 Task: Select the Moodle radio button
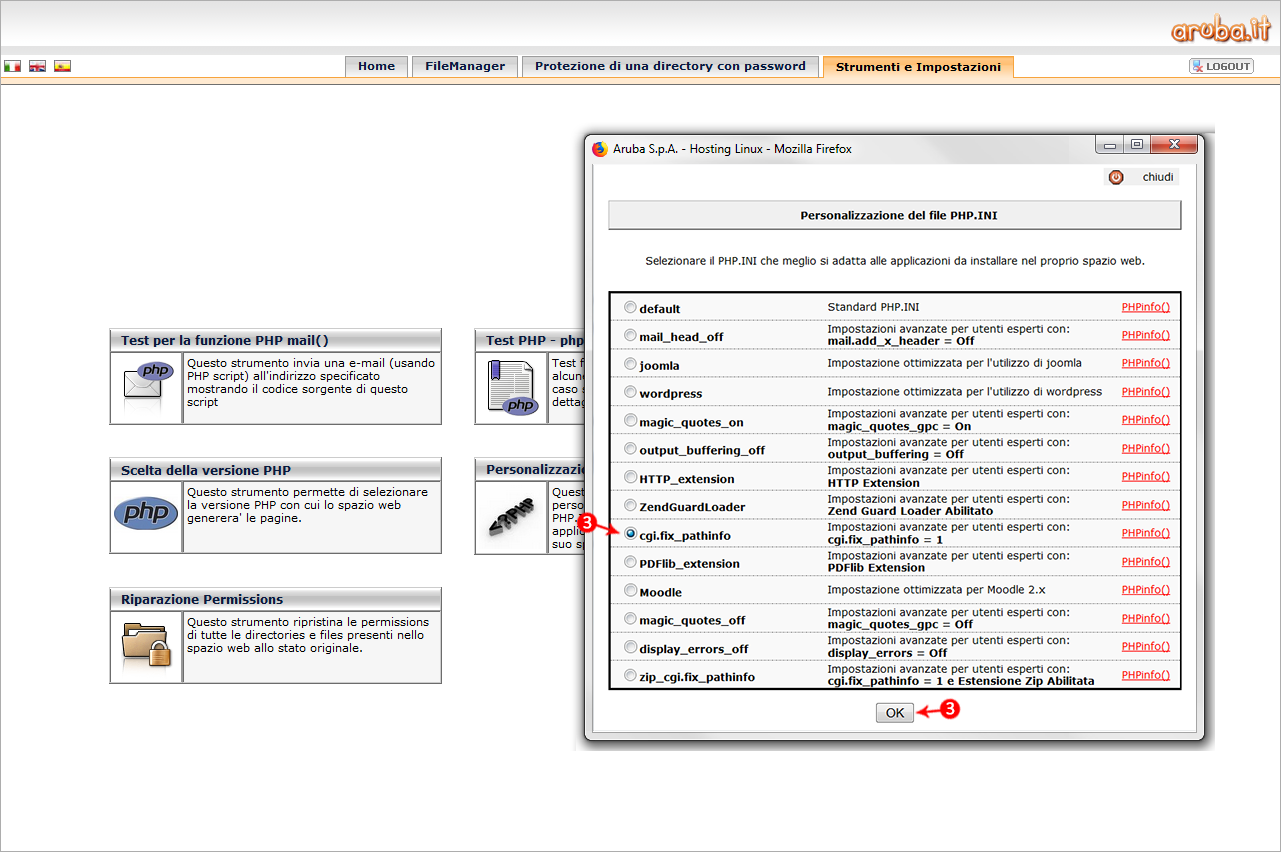[630, 590]
